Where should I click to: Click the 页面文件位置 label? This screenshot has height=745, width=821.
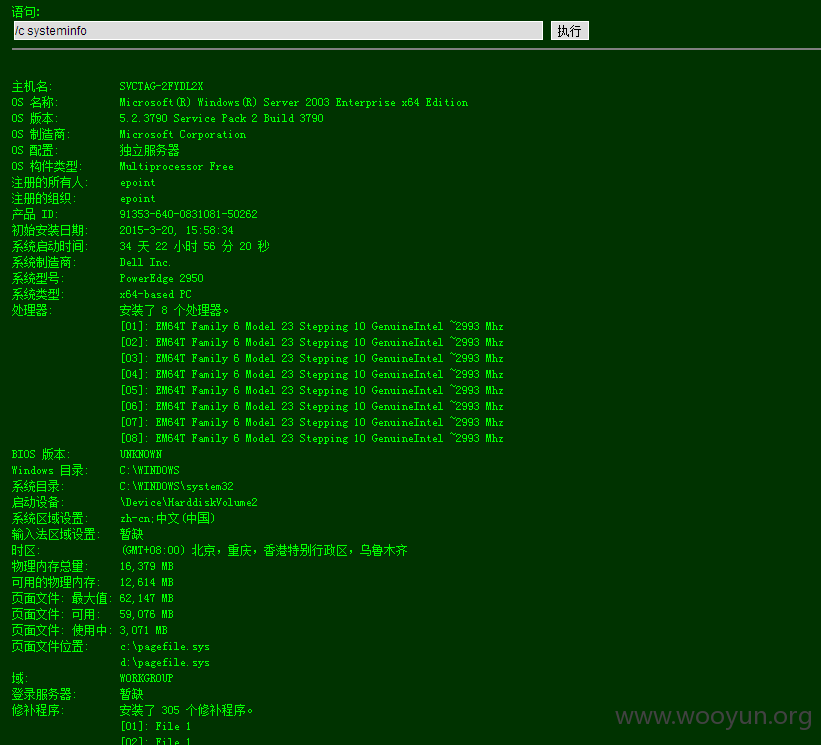click(x=50, y=647)
